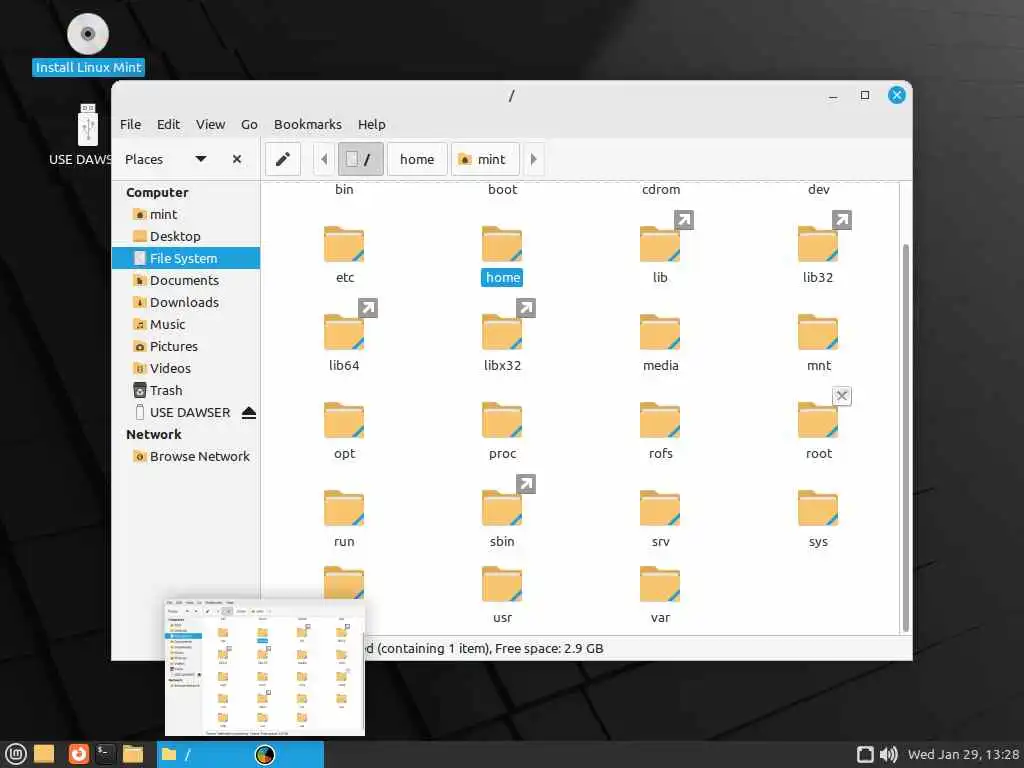Click the vertical scrollbar in file view
Image resolution: width=1024 pixels, height=768 pixels.
pos(905,438)
